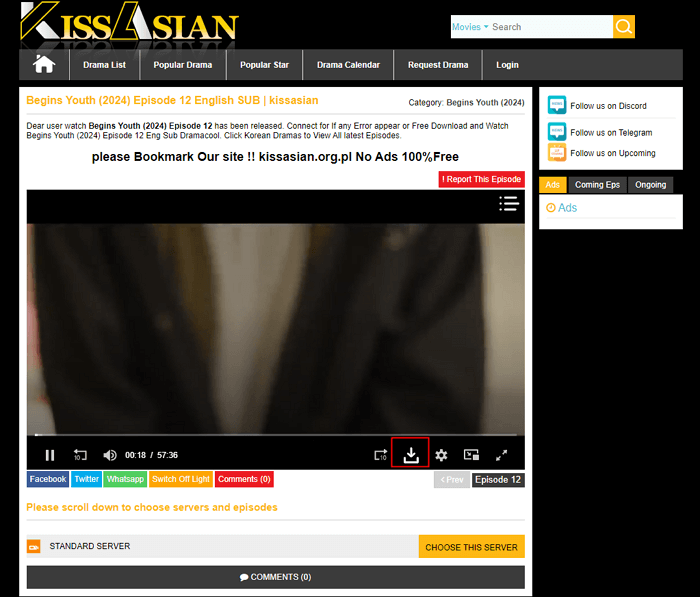Click Choose This Server button
700x597 pixels.
[471, 547]
